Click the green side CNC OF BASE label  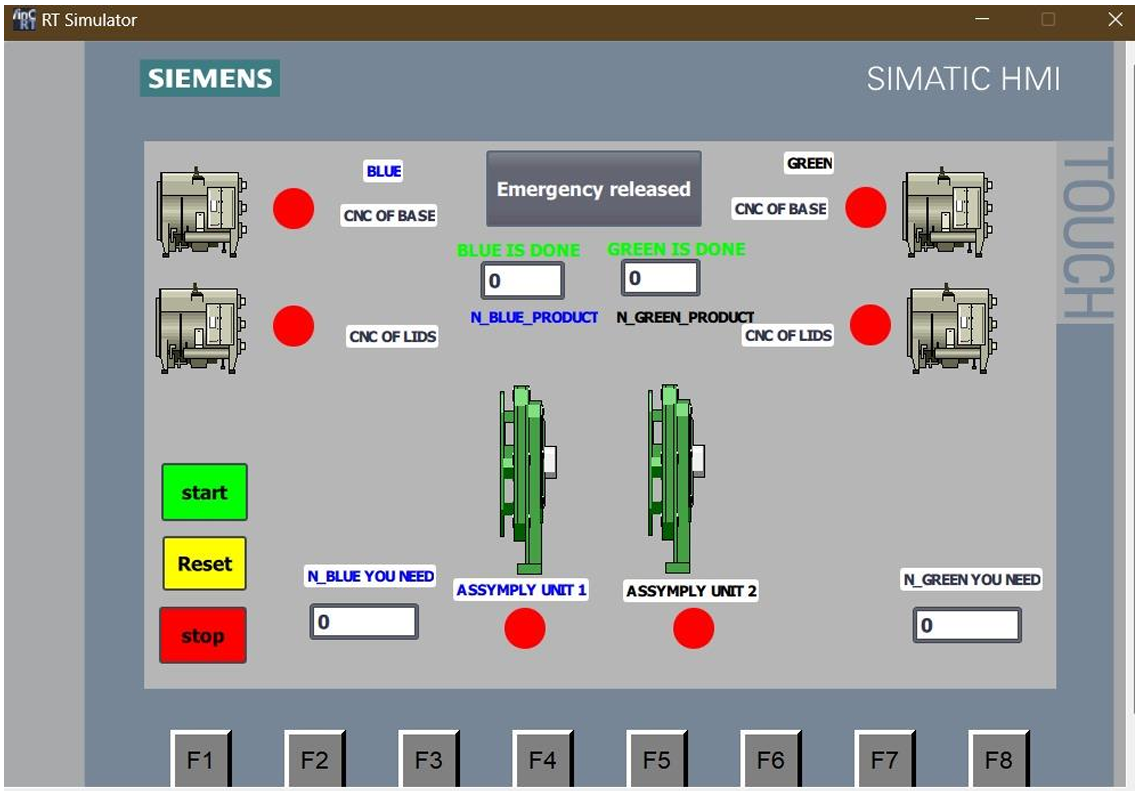coord(780,209)
